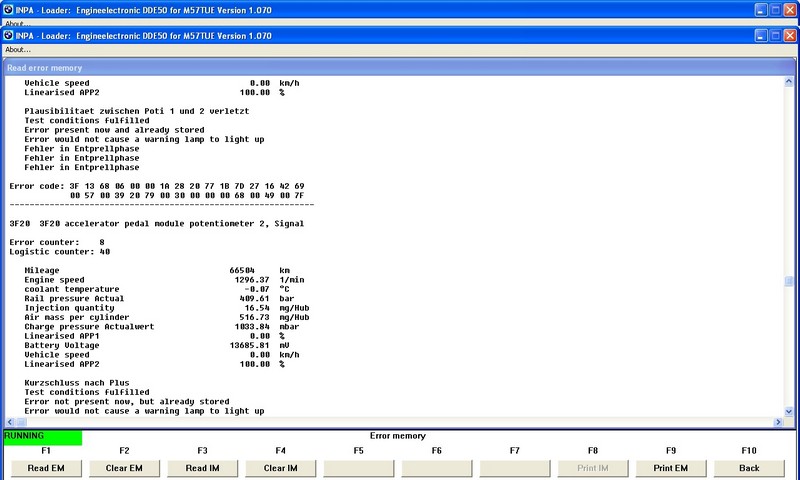Image resolution: width=800 pixels, height=480 pixels.
Task: Click the scrollbar down arrow in error list
Action: [x=788, y=412]
